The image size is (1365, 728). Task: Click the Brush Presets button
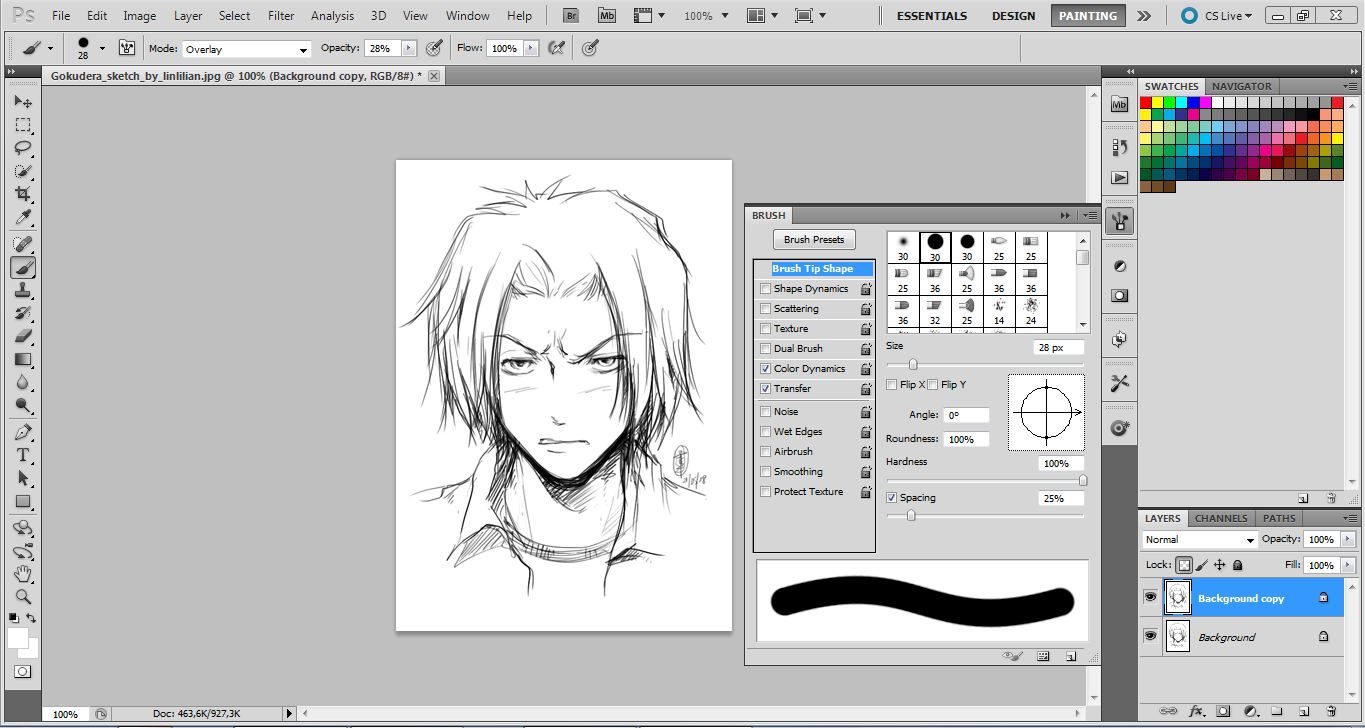pyautogui.click(x=814, y=239)
